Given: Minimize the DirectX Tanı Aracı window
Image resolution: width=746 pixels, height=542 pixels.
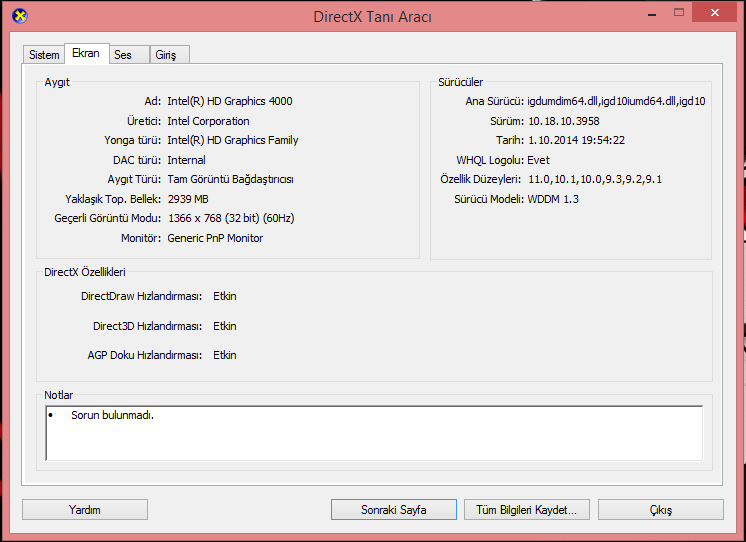Looking at the screenshot, I should [x=652, y=14].
